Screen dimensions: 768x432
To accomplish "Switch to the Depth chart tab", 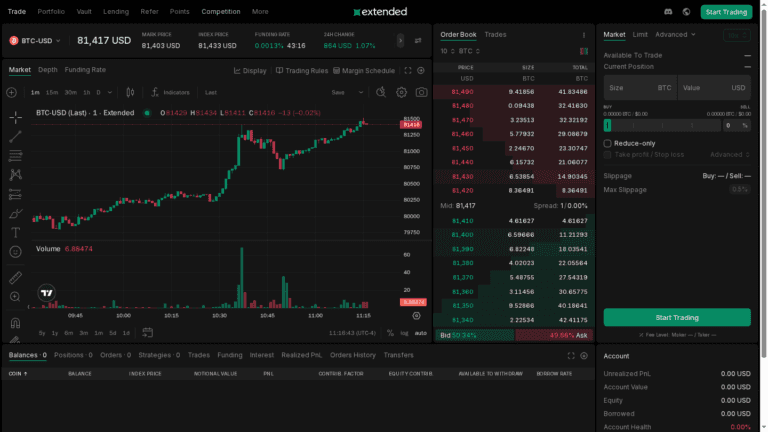I will pos(48,70).
